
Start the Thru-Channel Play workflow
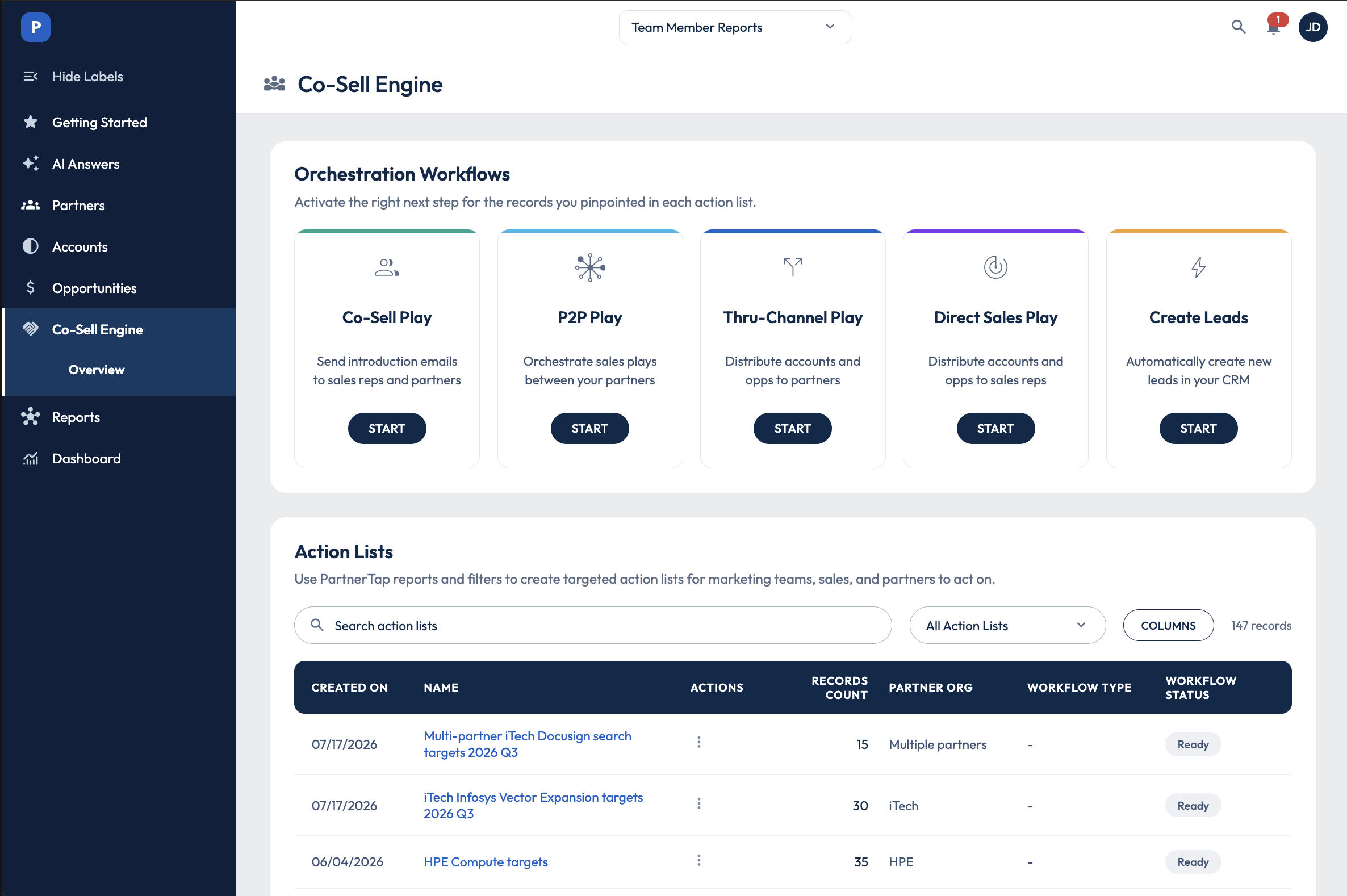793,428
